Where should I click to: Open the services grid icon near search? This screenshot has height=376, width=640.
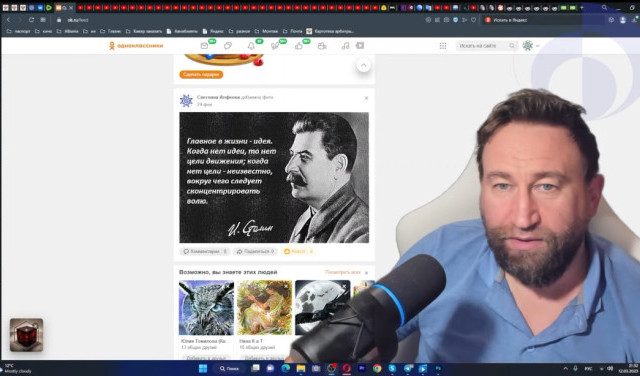(x=443, y=46)
